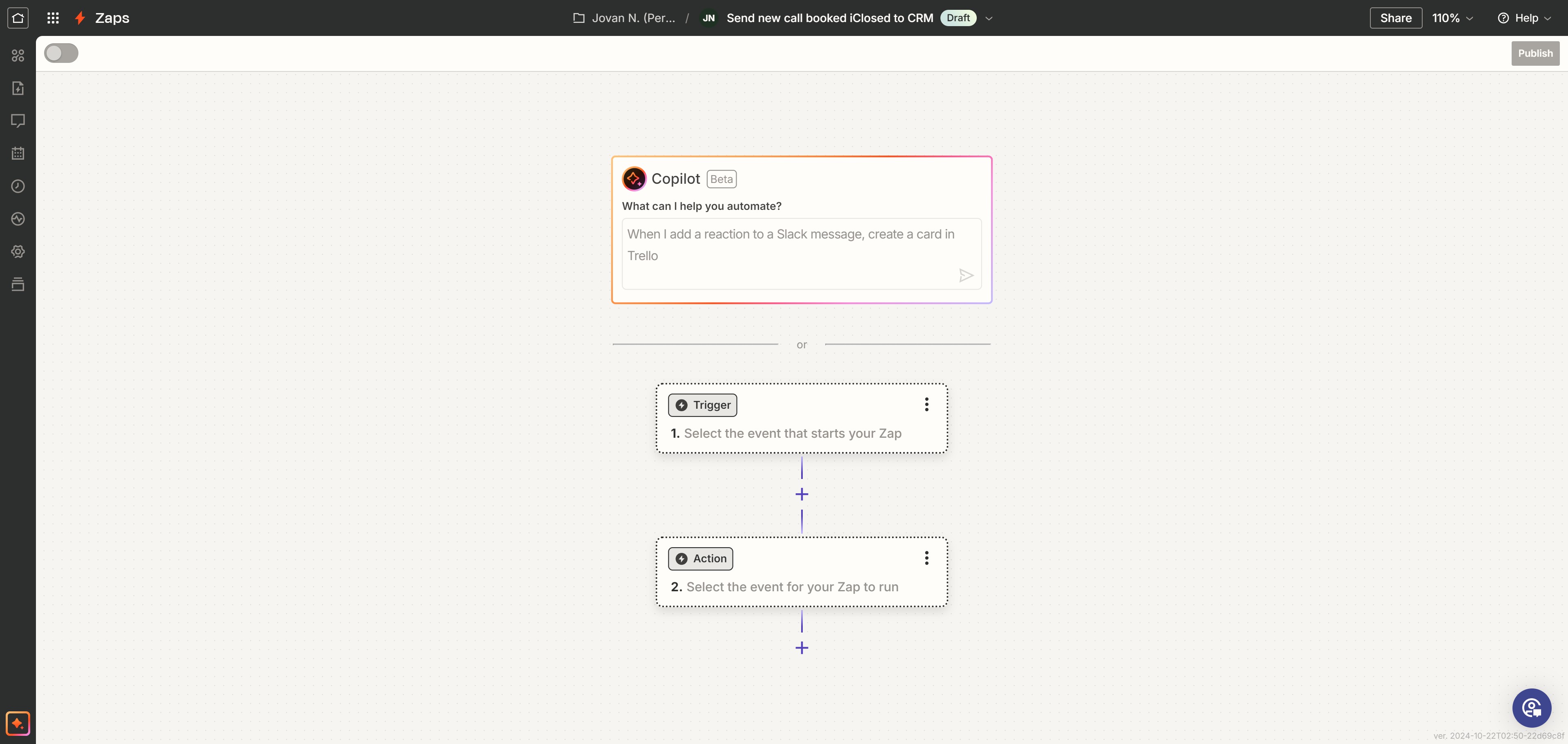This screenshot has width=1568, height=744.
Task: Open advanced settings gear icon in sidebar
Action: (x=18, y=252)
